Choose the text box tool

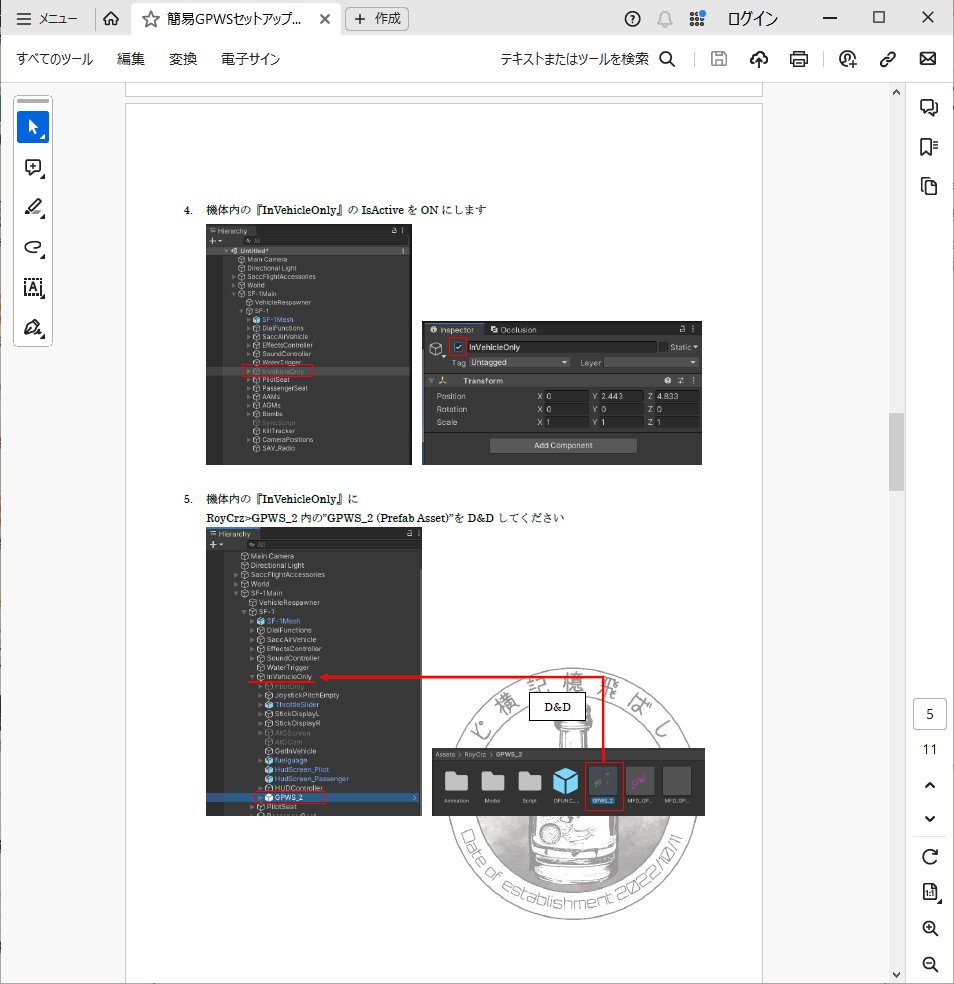tap(33, 287)
